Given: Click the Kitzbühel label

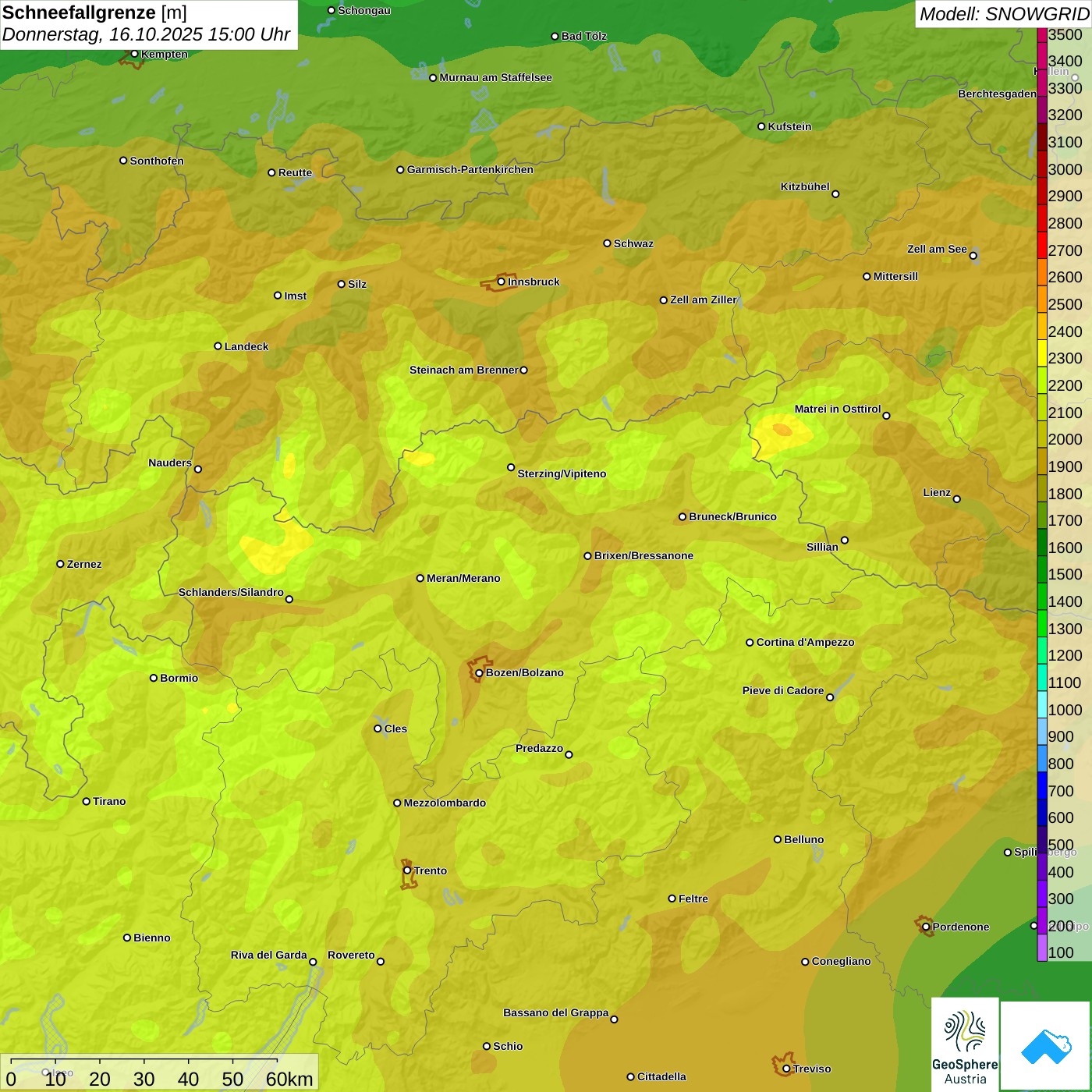Looking at the screenshot, I should coord(805,186).
